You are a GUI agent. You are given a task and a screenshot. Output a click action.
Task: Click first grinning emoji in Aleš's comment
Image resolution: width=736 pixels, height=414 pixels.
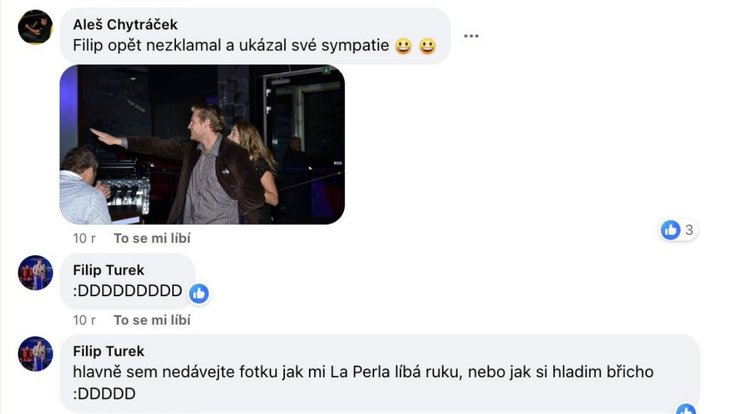403,45
